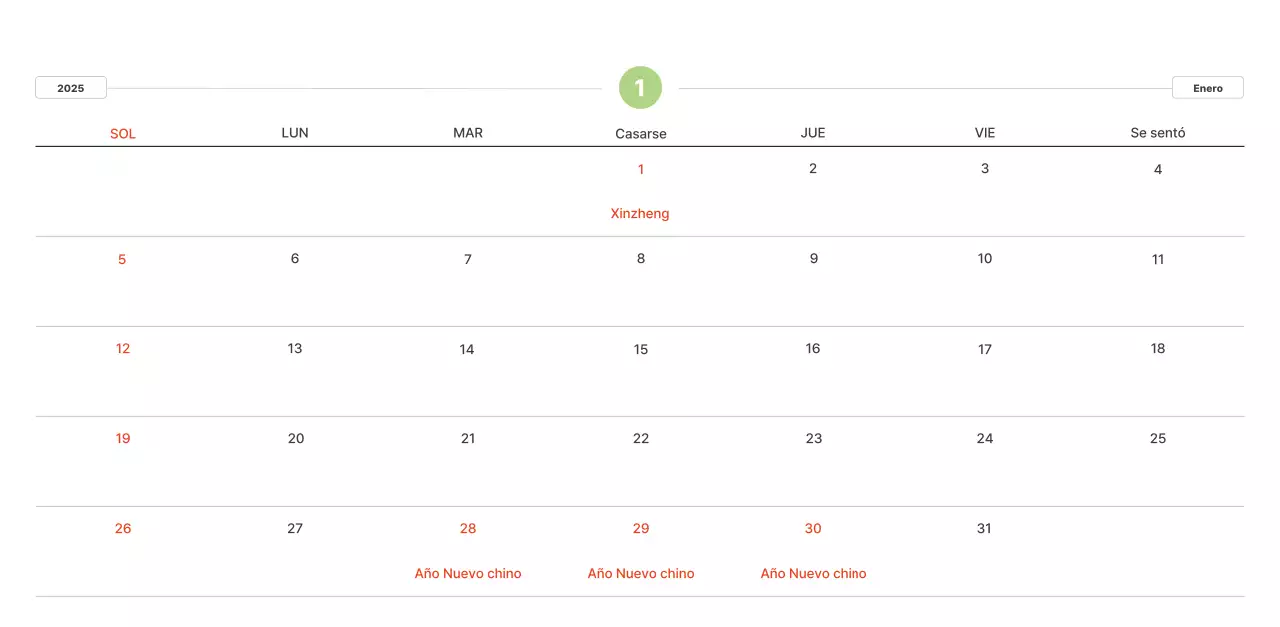The height and width of the screenshot is (627, 1280).
Task: Click the Casarse weekday header
Action: pos(641,133)
